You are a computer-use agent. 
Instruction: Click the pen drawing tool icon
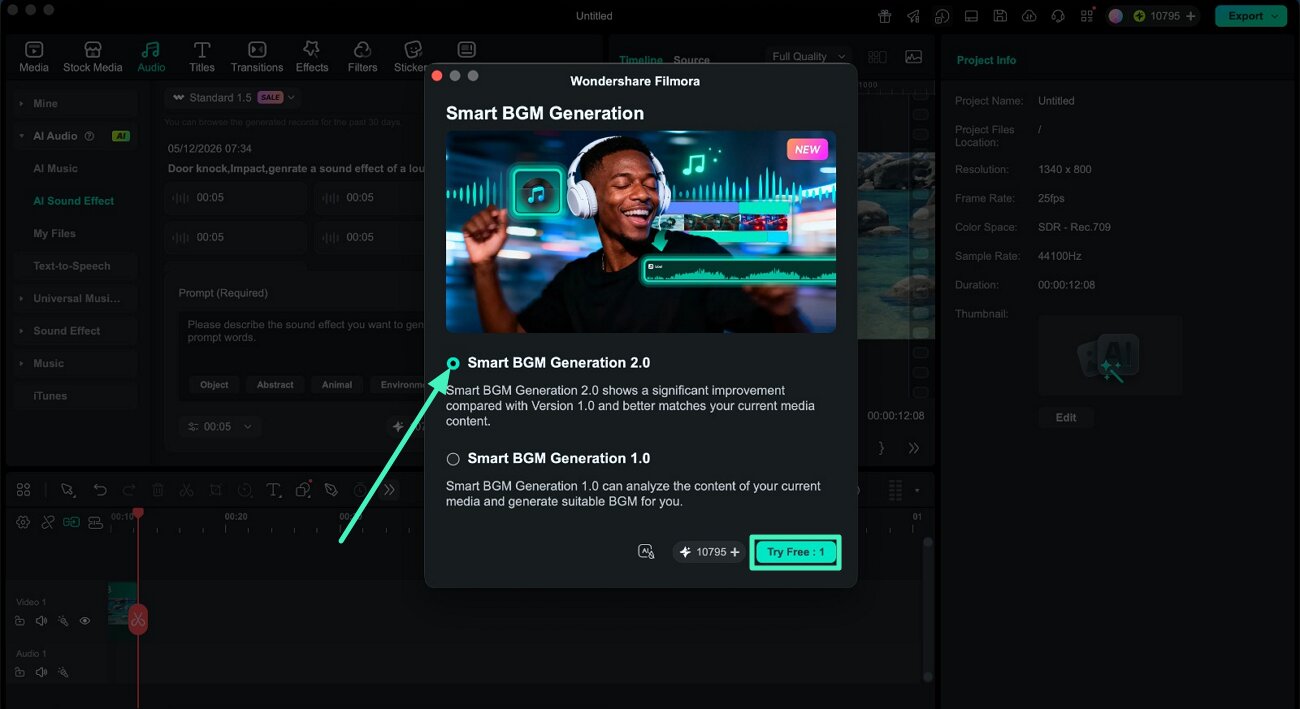[x=331, y=490]
